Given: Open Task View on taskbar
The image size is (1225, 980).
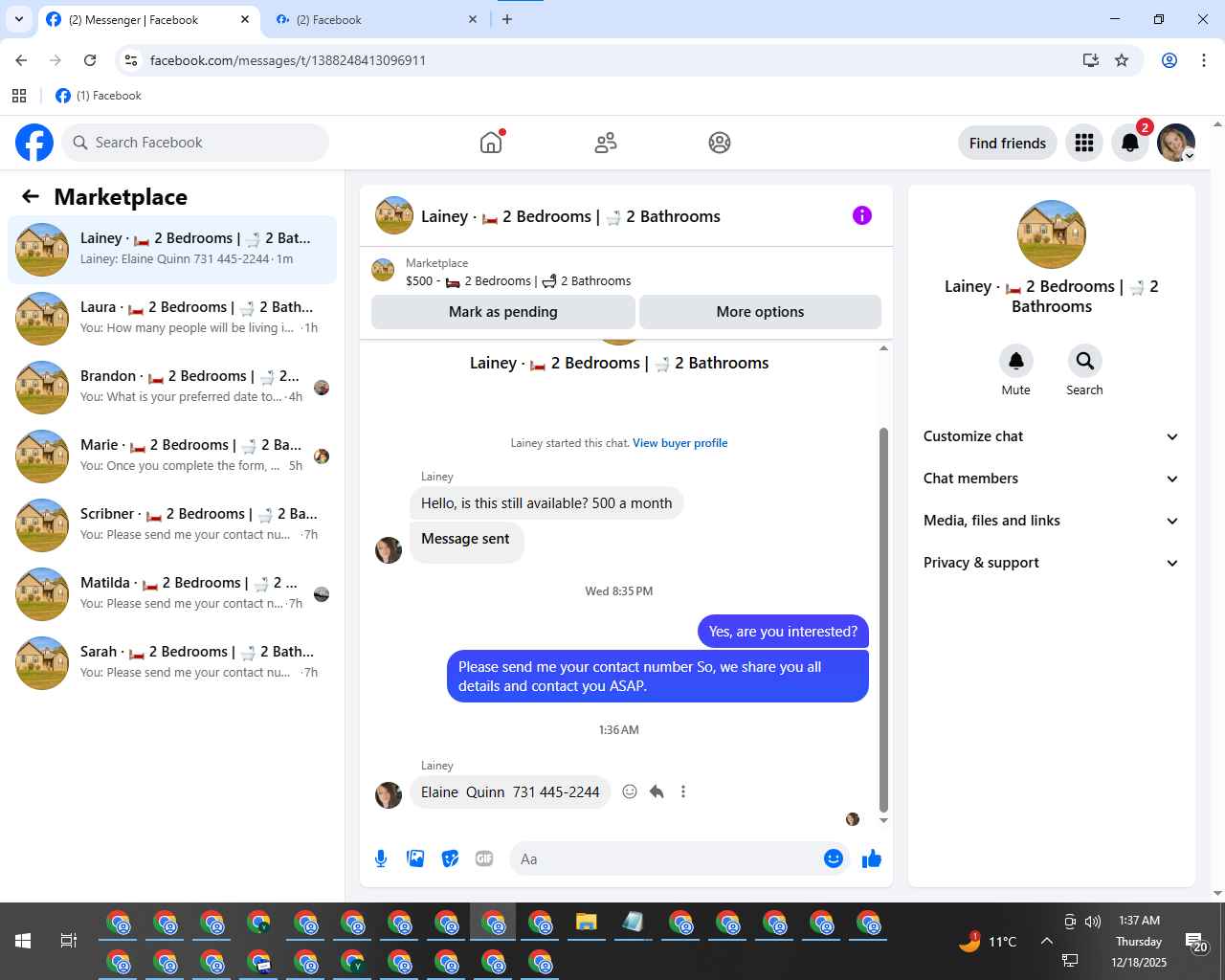Looking at the screenshot, I should [x=69, y=941].
